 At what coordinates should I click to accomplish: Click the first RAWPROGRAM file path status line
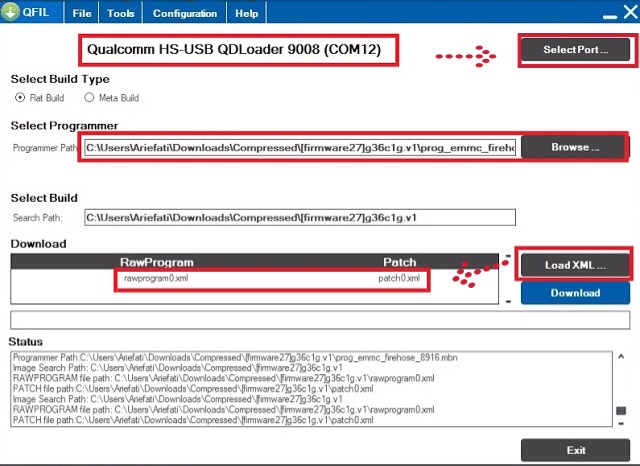[x=224, y=378]
